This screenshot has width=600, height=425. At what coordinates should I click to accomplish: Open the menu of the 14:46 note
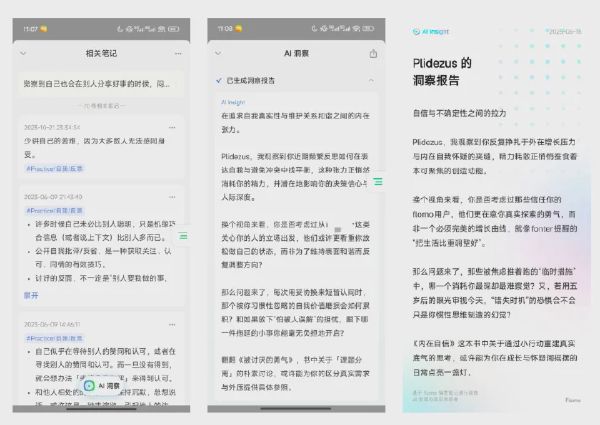[x=172, y=325]
